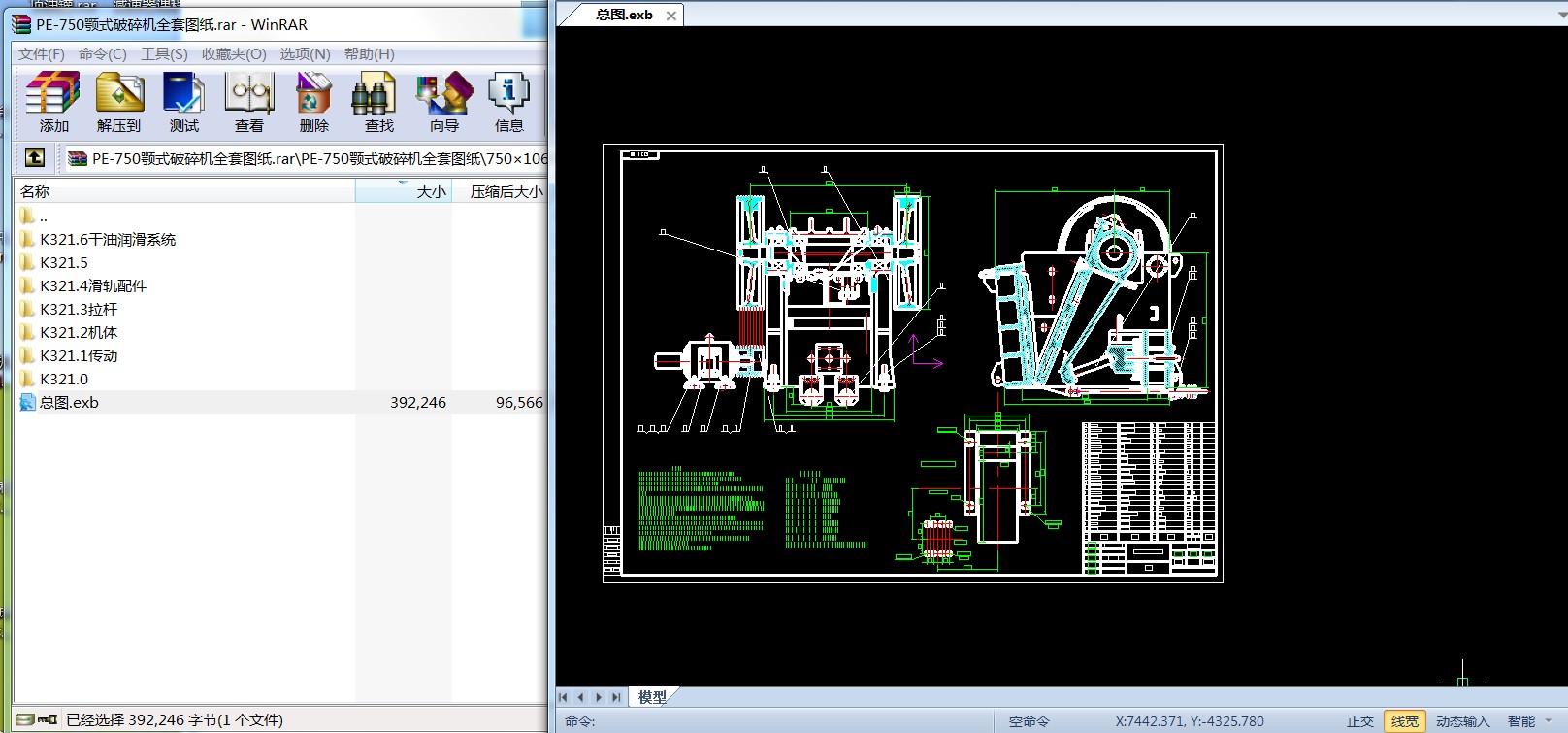
Task: Click the WinRAR archive path address field
Action: coord(306,158)
